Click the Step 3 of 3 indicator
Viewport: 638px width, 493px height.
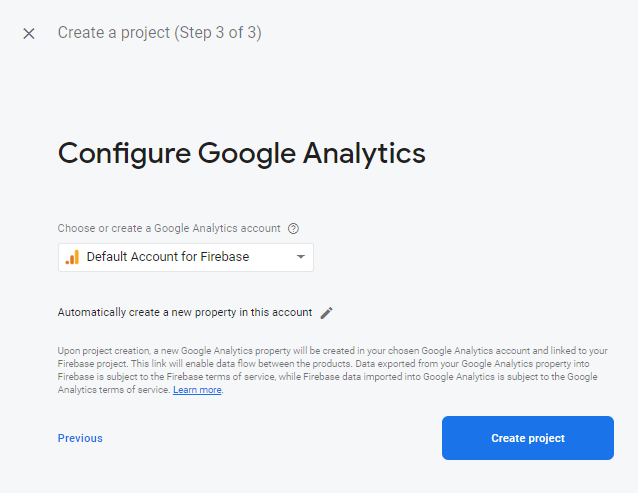point(218,33)
